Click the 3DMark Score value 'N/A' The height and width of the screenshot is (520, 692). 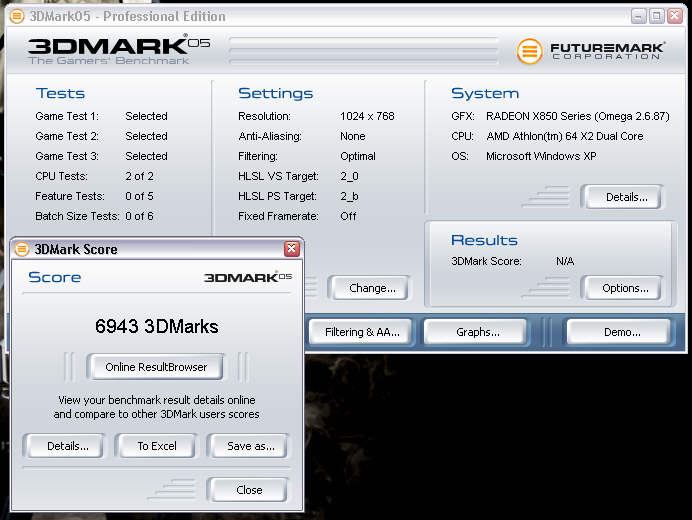tap(565, 261)
